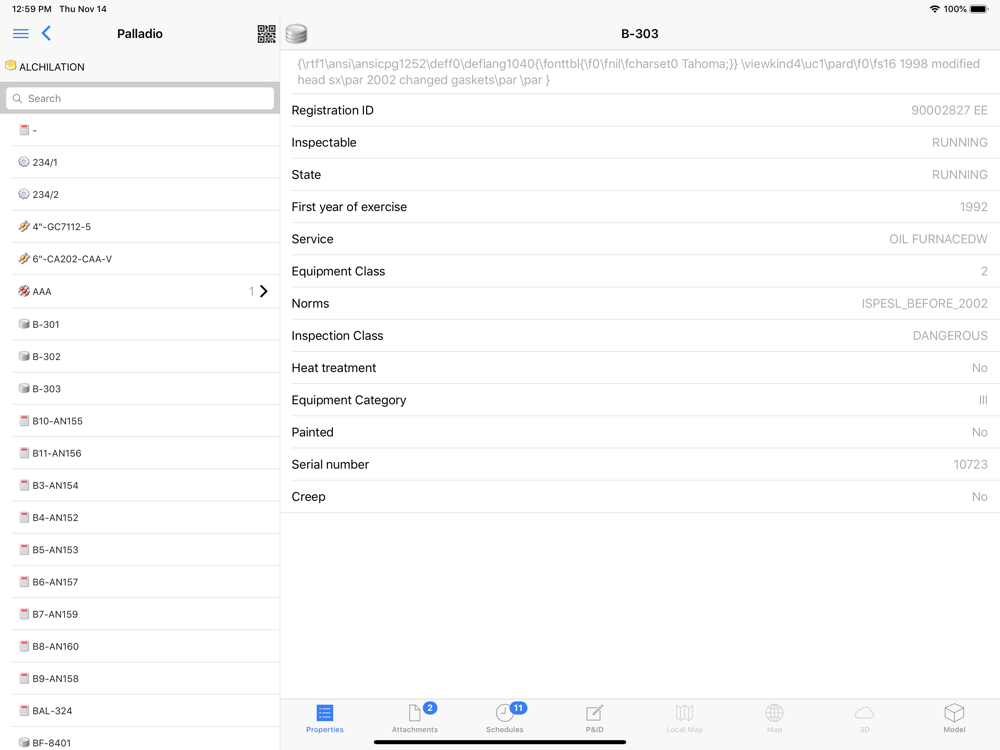
Task: Click the equipment tank icon beside B-303 title
Action: pyautogui.click(x=297, y=34)
